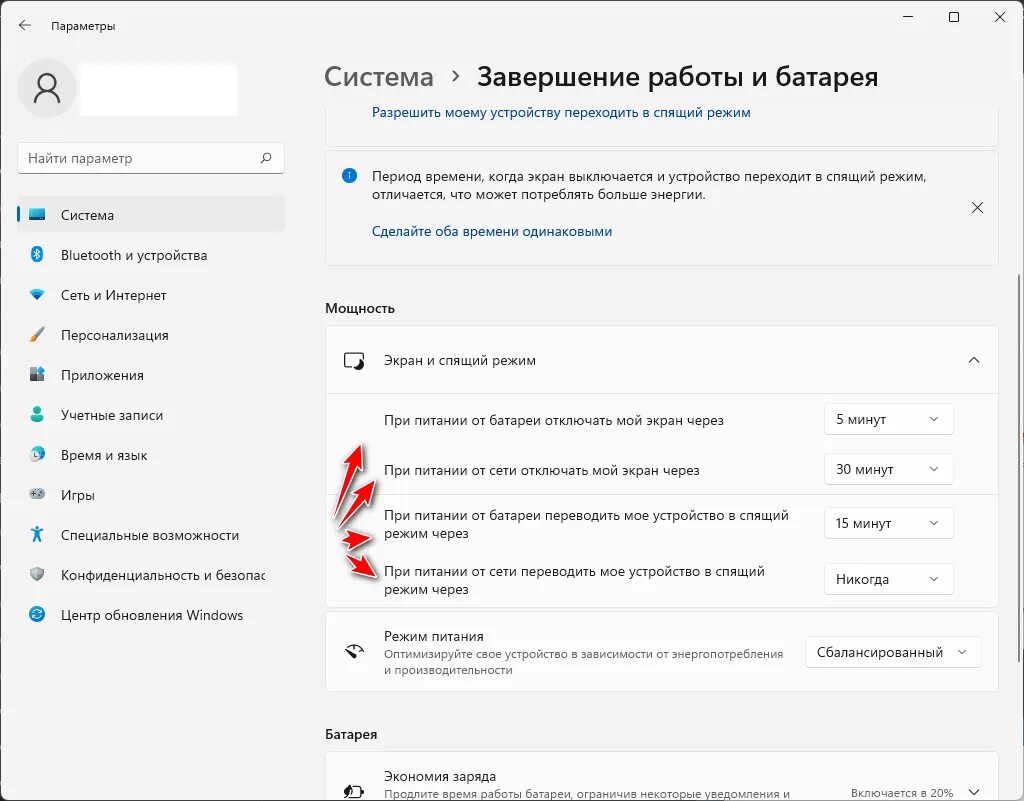1024x801 pixels.
Task: Maximize the Параметры window
Action: point(953,17)
